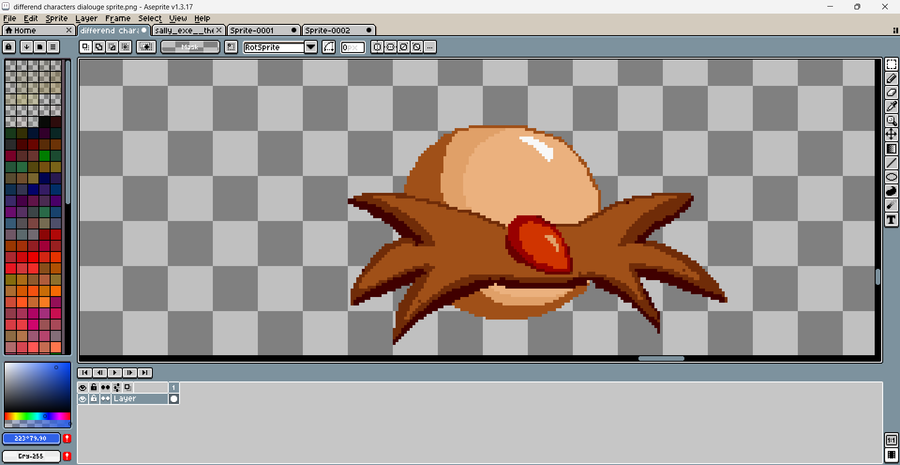Go to the previous frame

[100, 373]
